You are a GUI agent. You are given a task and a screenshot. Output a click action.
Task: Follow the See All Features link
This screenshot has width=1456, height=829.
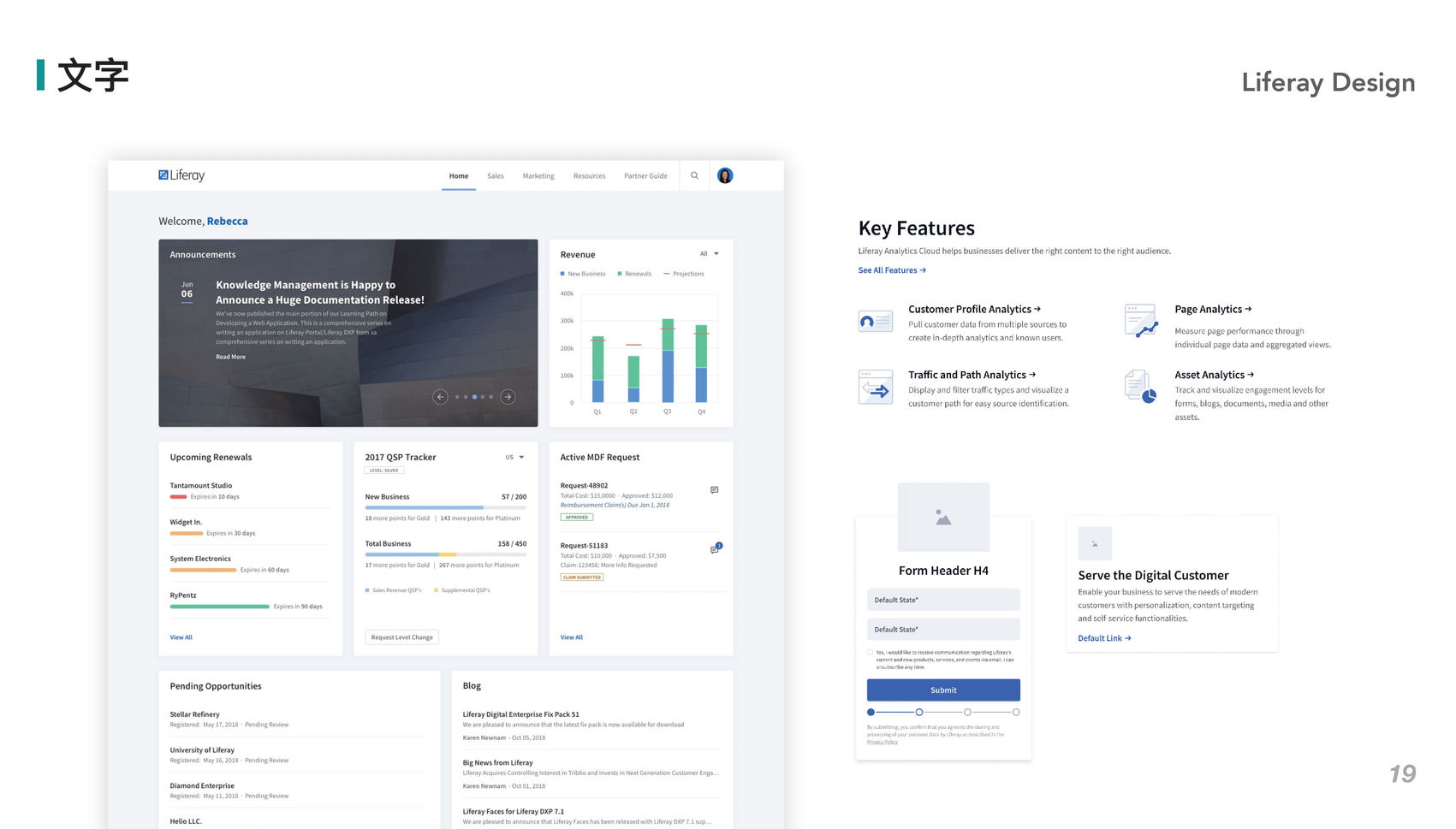[892, 270]
